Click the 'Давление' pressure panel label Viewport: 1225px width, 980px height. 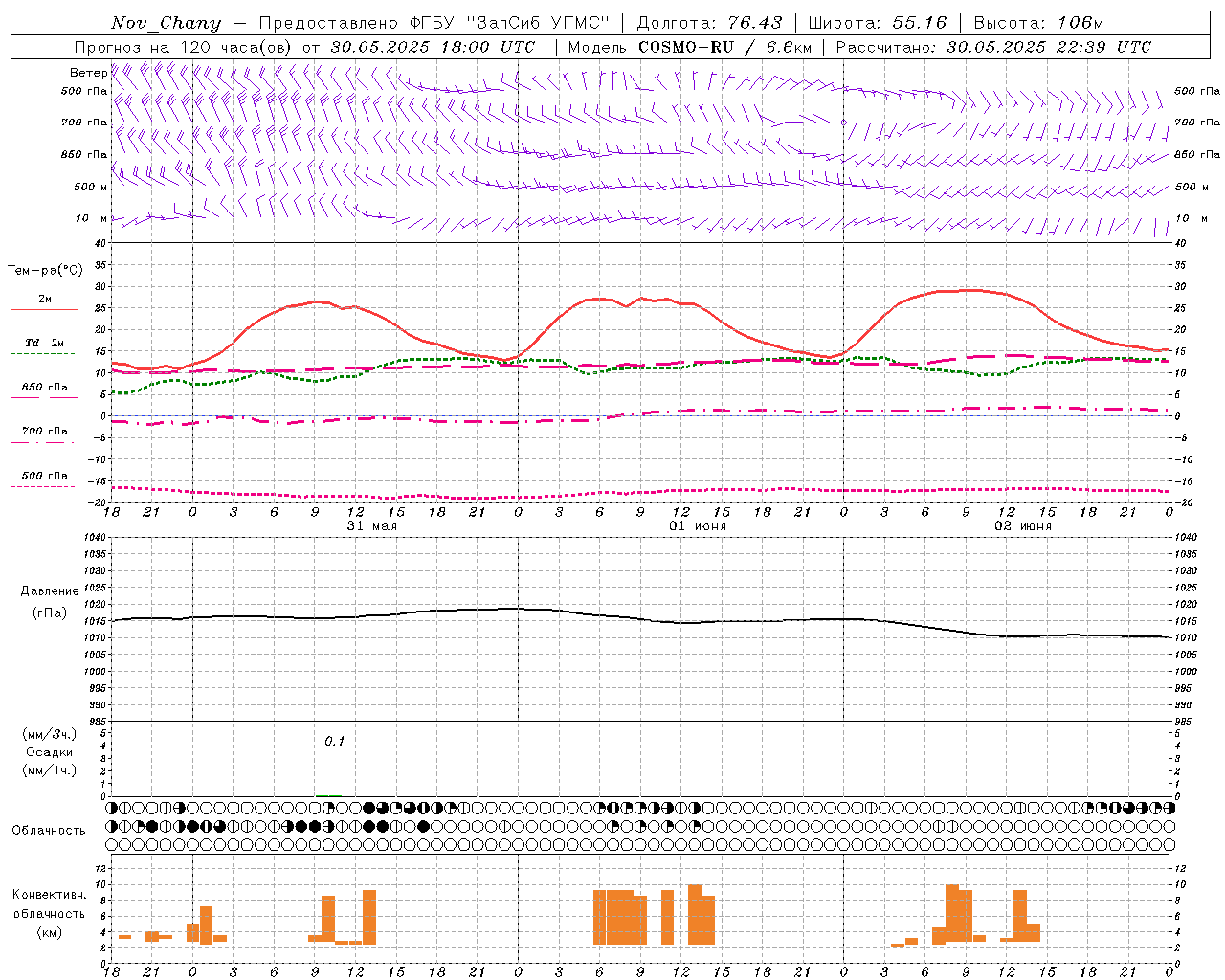point(50,591)
